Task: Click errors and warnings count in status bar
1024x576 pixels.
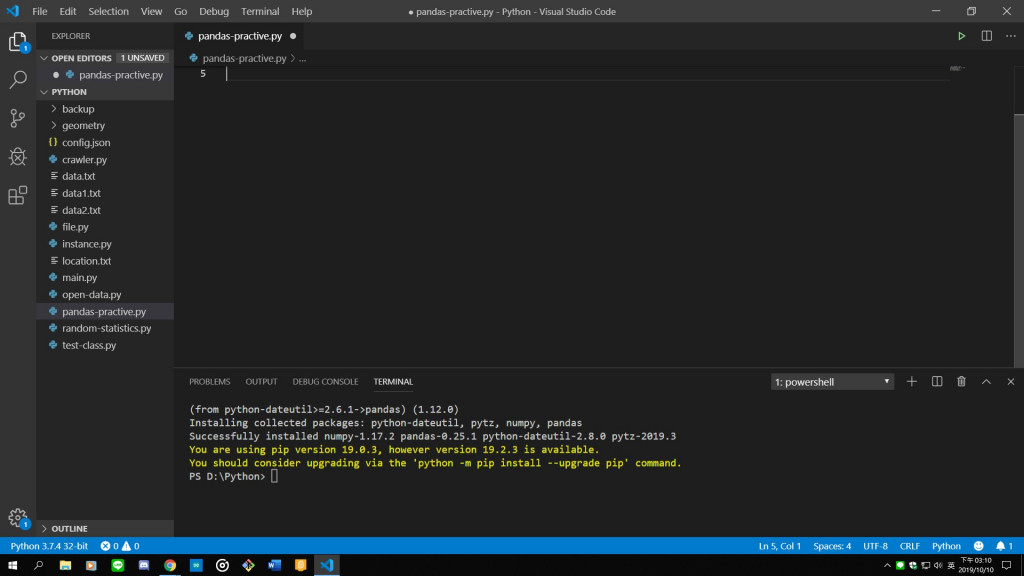Action: pyautogui.click(x=120, y=546)
